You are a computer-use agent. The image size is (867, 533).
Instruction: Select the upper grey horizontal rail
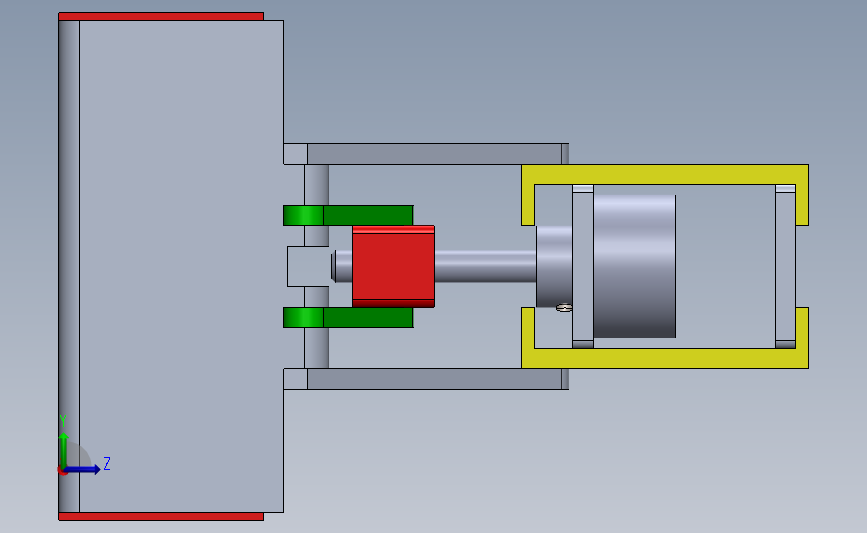point(426,154)
